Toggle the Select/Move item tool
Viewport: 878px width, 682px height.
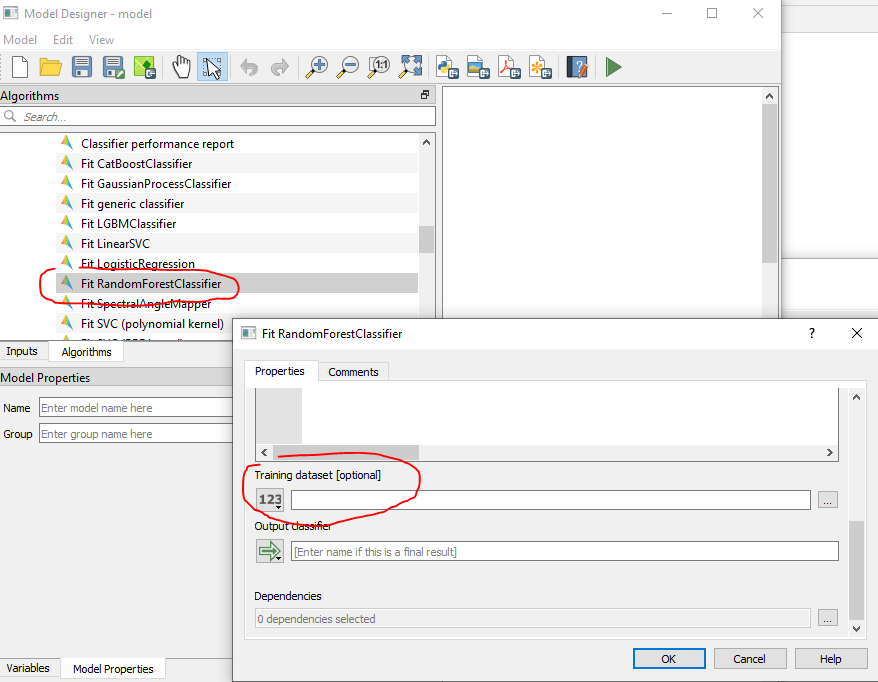tap(211, 67)
